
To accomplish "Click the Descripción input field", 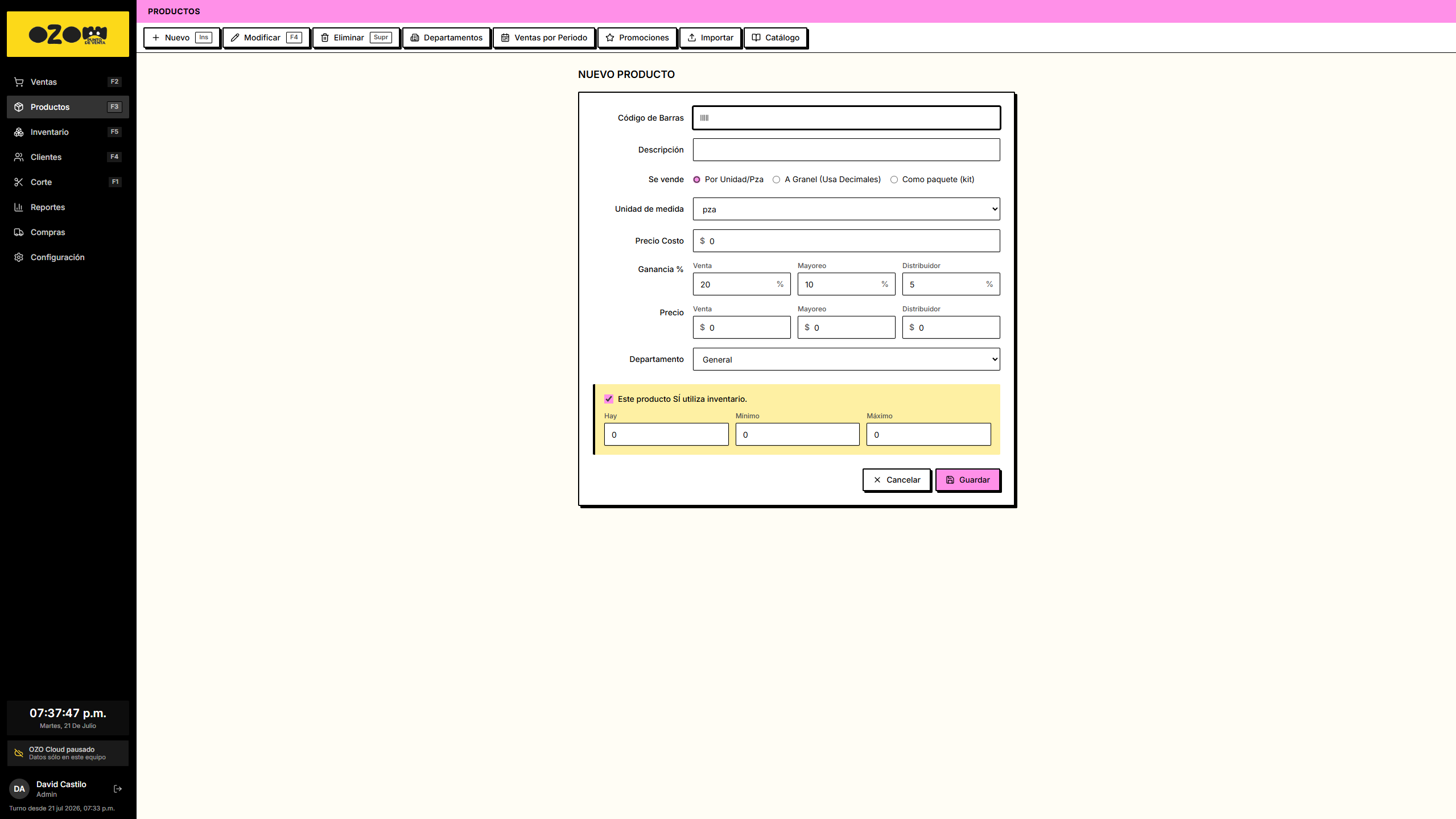I will tap(846, 150).
